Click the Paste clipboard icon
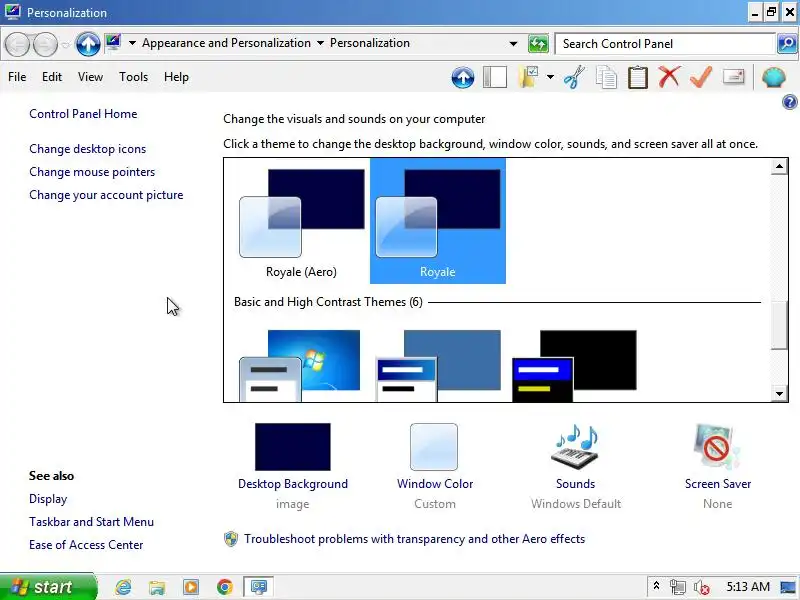Image resolution: width=800 pixels, height=600 pixels. click(637, 78)
